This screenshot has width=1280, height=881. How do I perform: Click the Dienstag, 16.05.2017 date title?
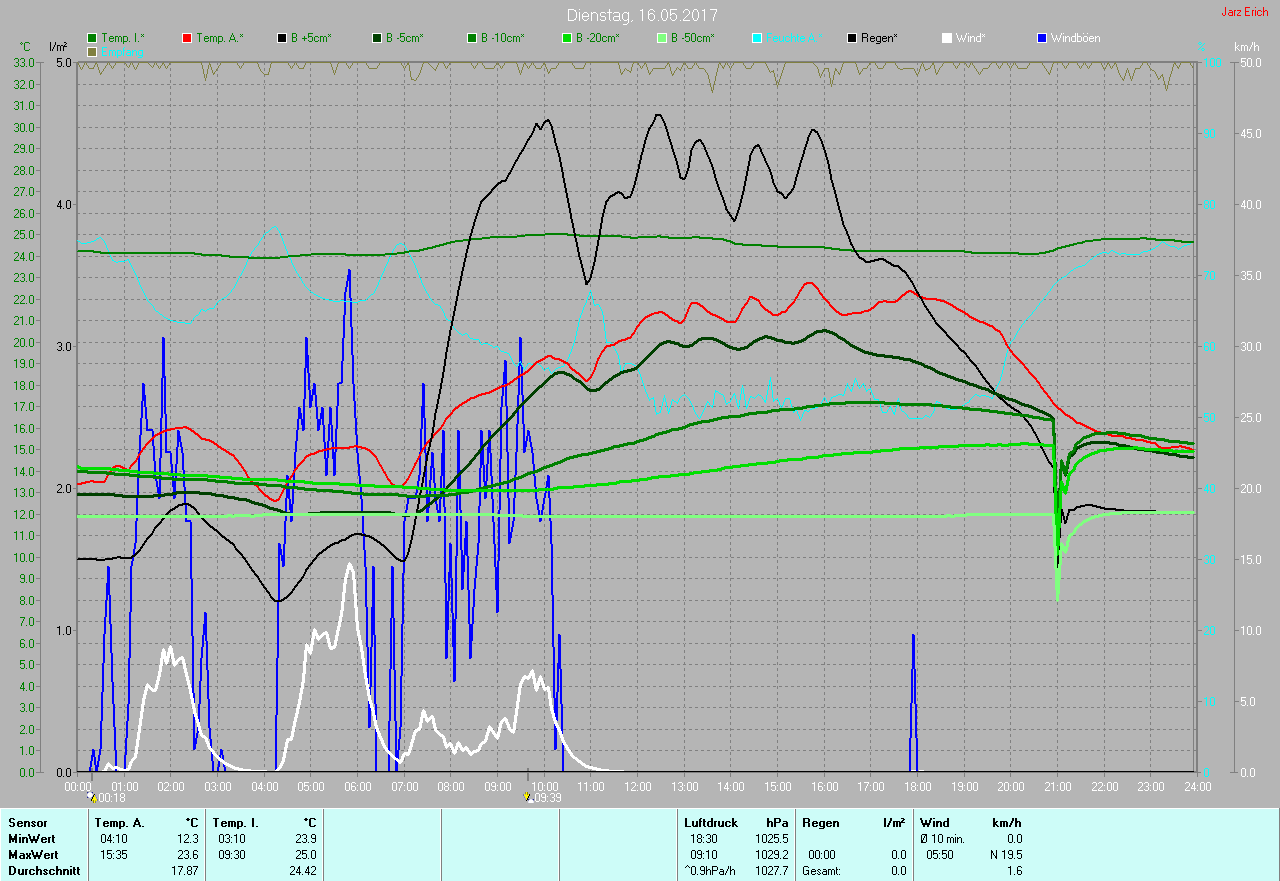pos(641,15)
